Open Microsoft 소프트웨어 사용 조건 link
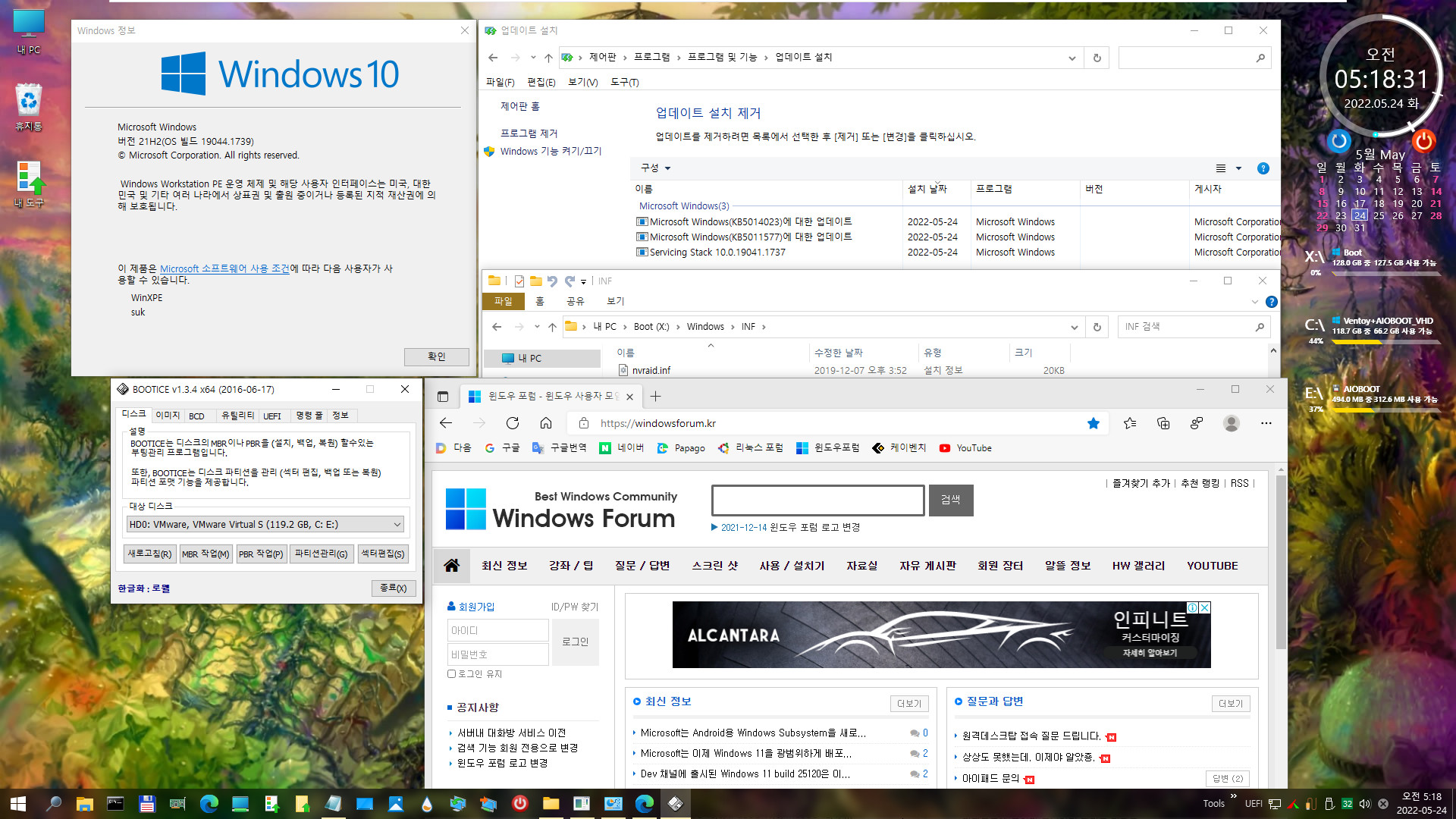The image size is (1456, 819). 224,268
